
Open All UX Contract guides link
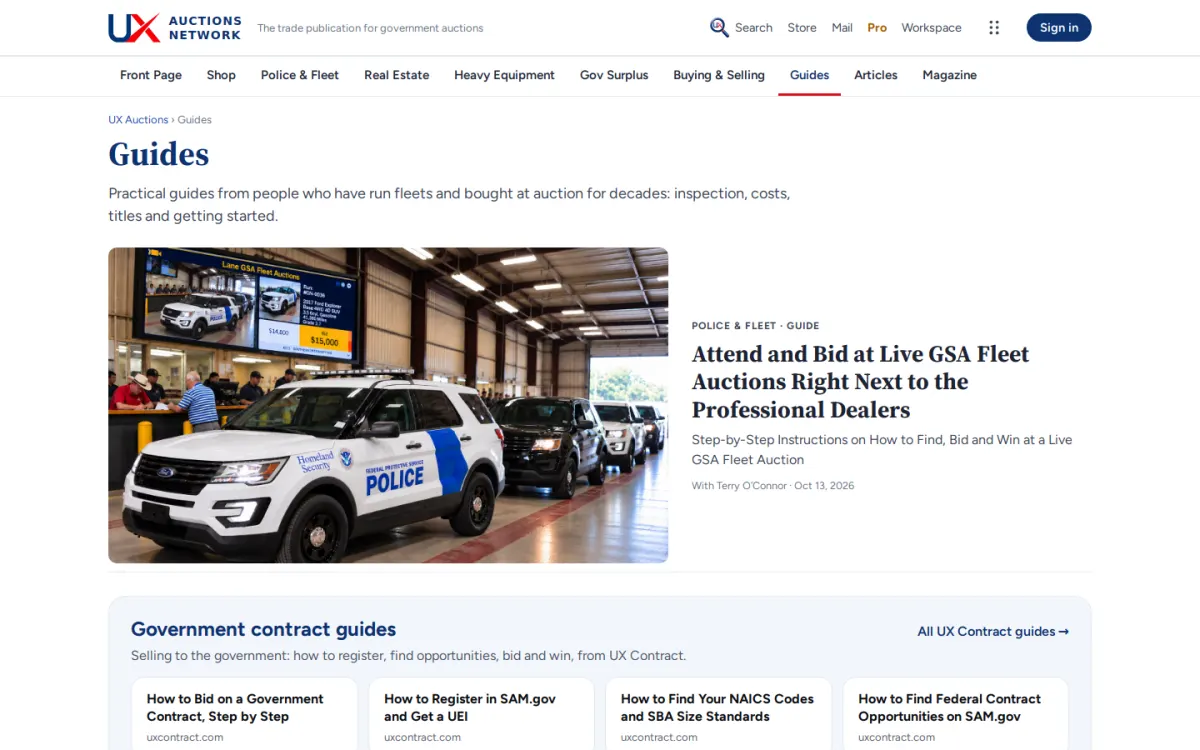[x=993, y=632]
